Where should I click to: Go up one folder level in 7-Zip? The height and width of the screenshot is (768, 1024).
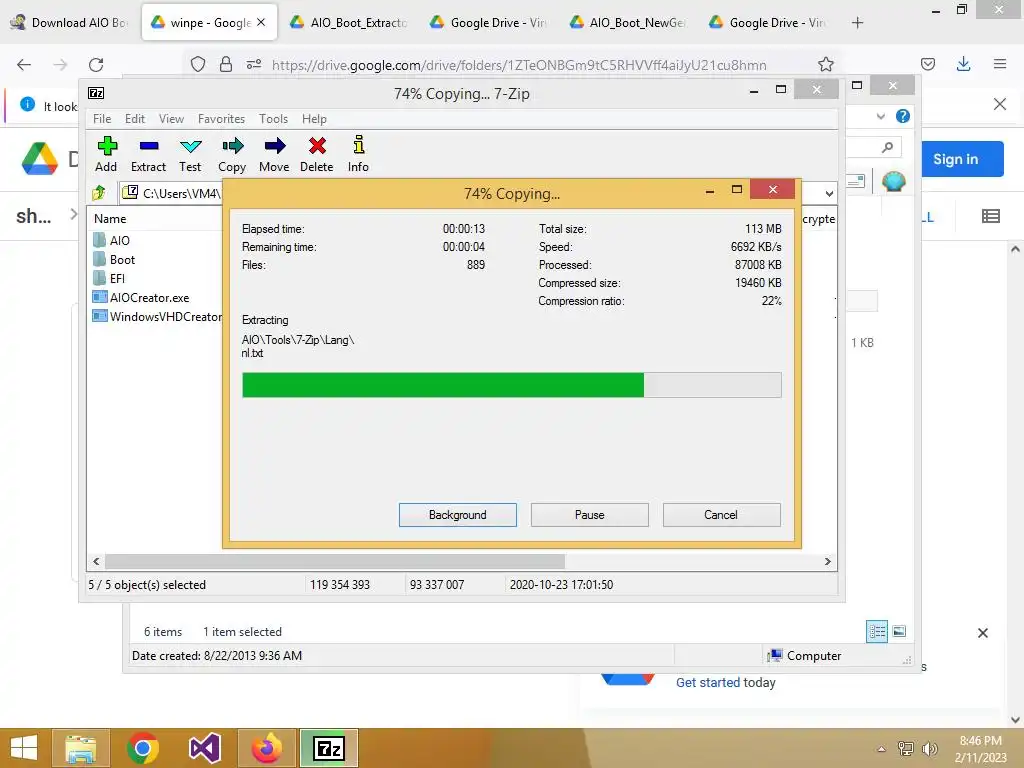point(99,193)
